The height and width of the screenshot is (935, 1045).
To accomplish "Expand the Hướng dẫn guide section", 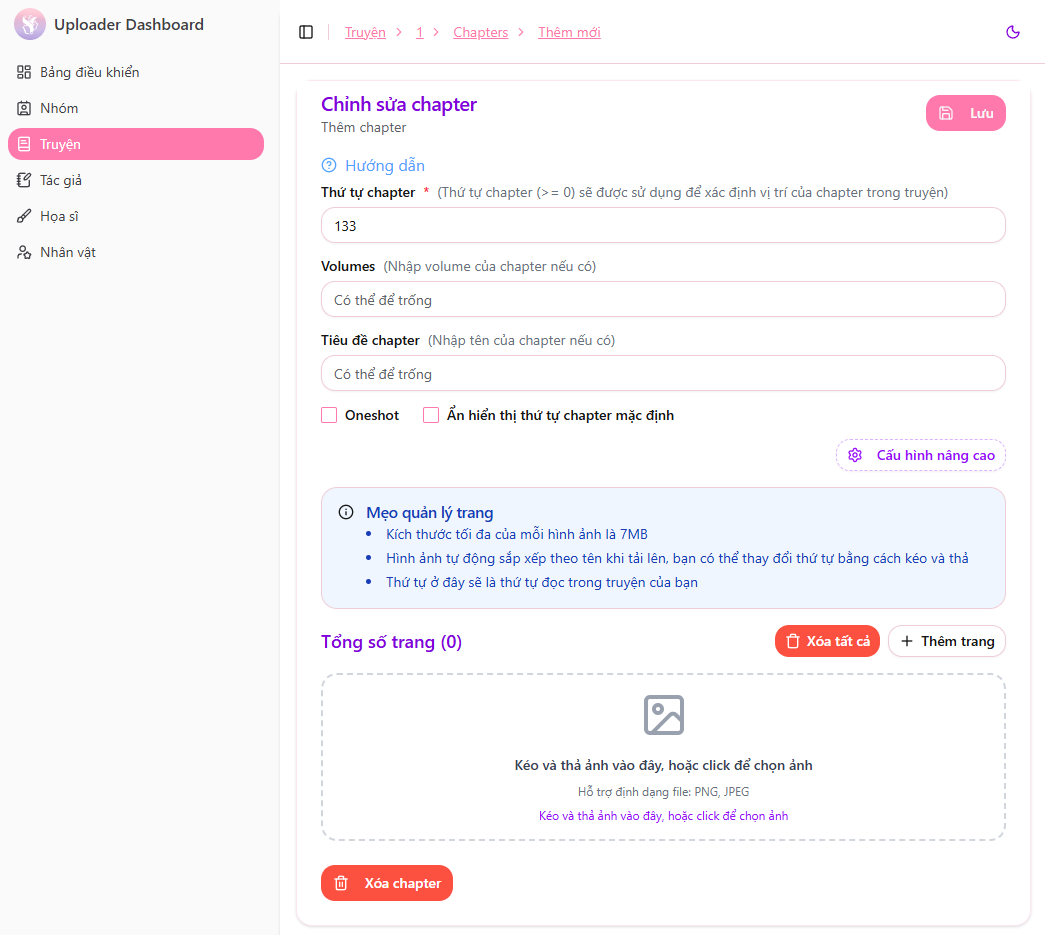I will point(384,166).
